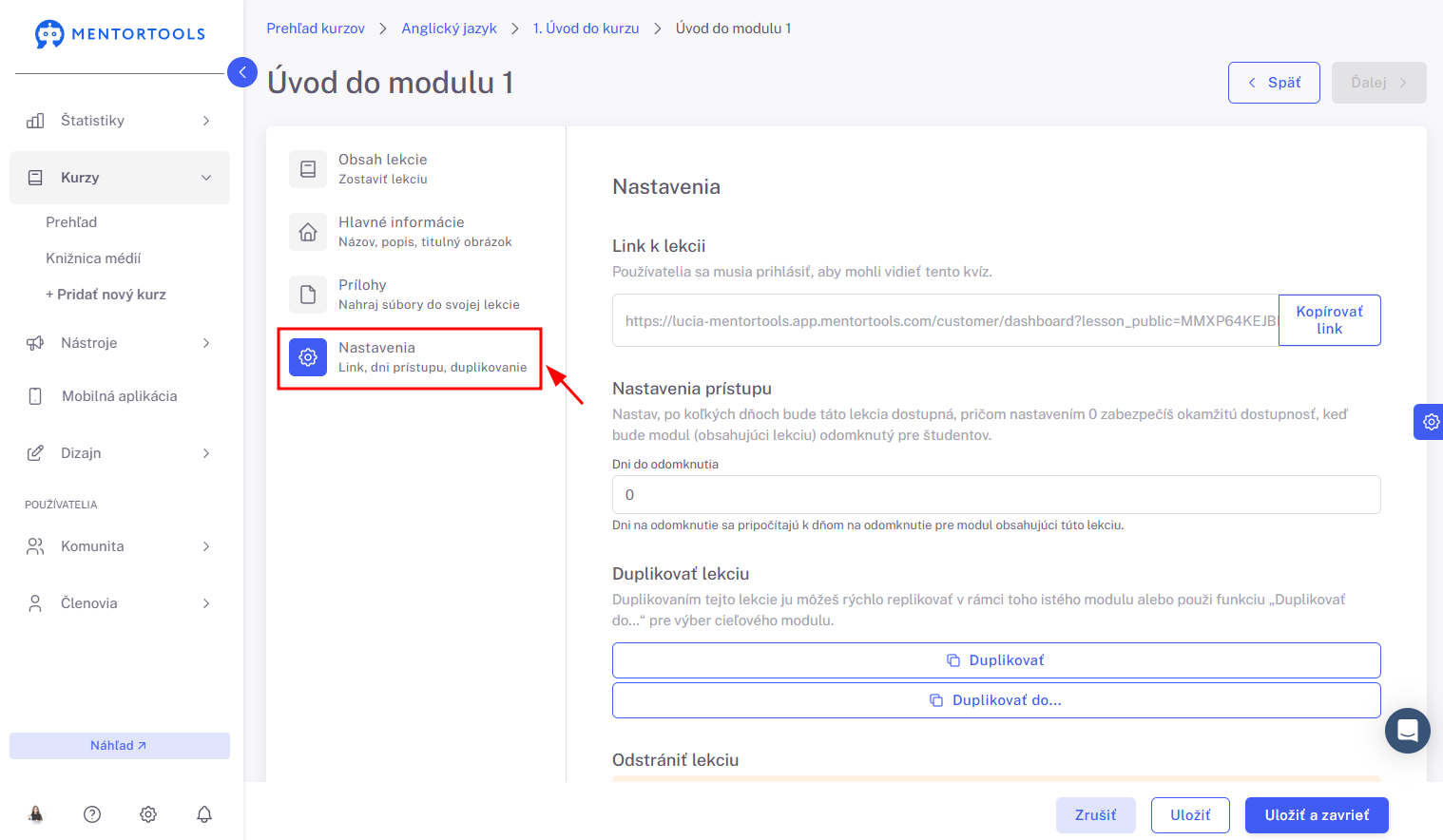Click the MentorTools logo

120,34
